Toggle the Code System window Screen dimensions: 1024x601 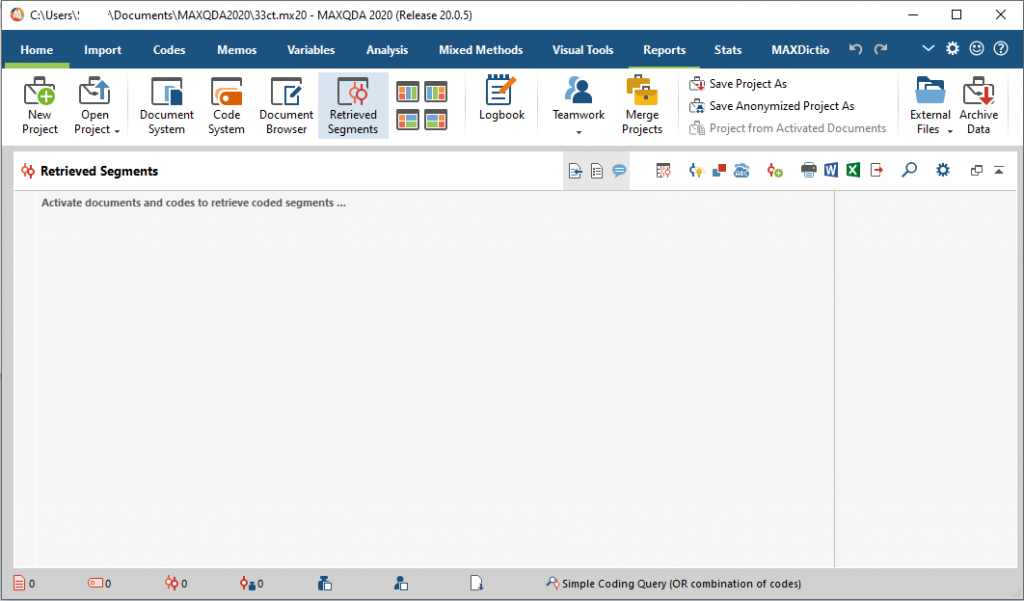click(227, 106)
